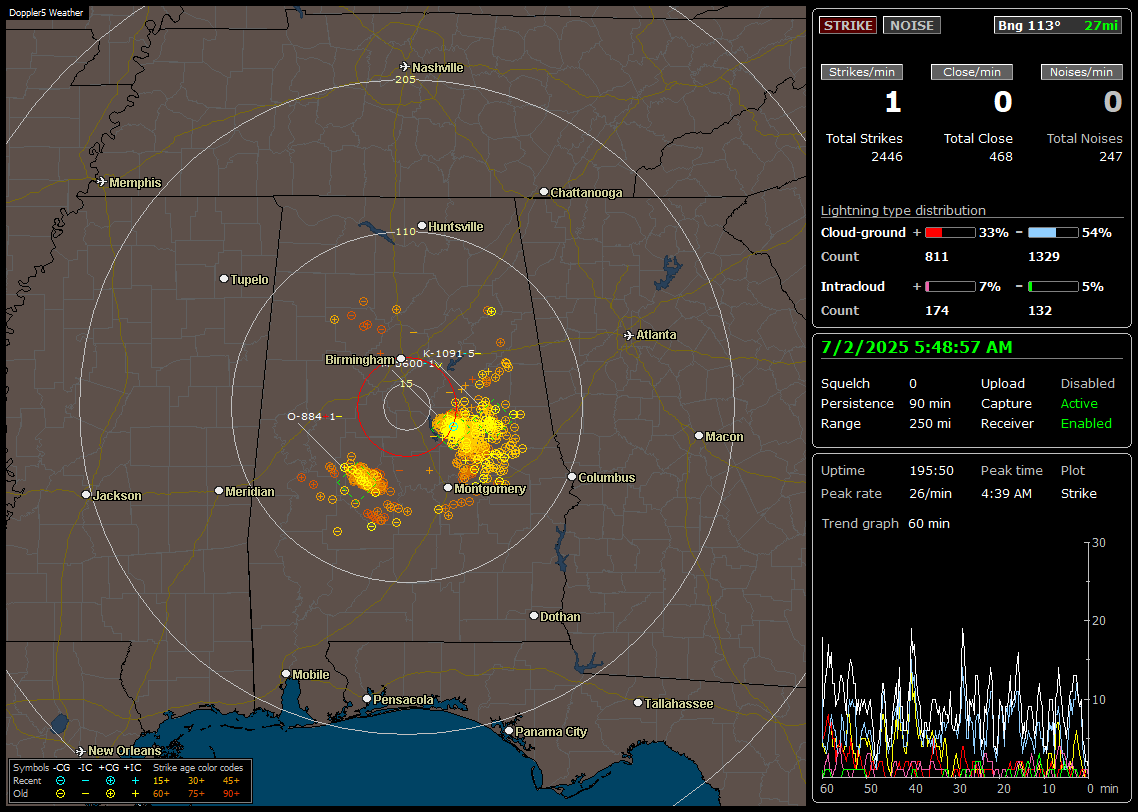Click the Total Strikes value 2446
Image resolution: width=1138 pixels, height=812 pixels.
[887, 157]
